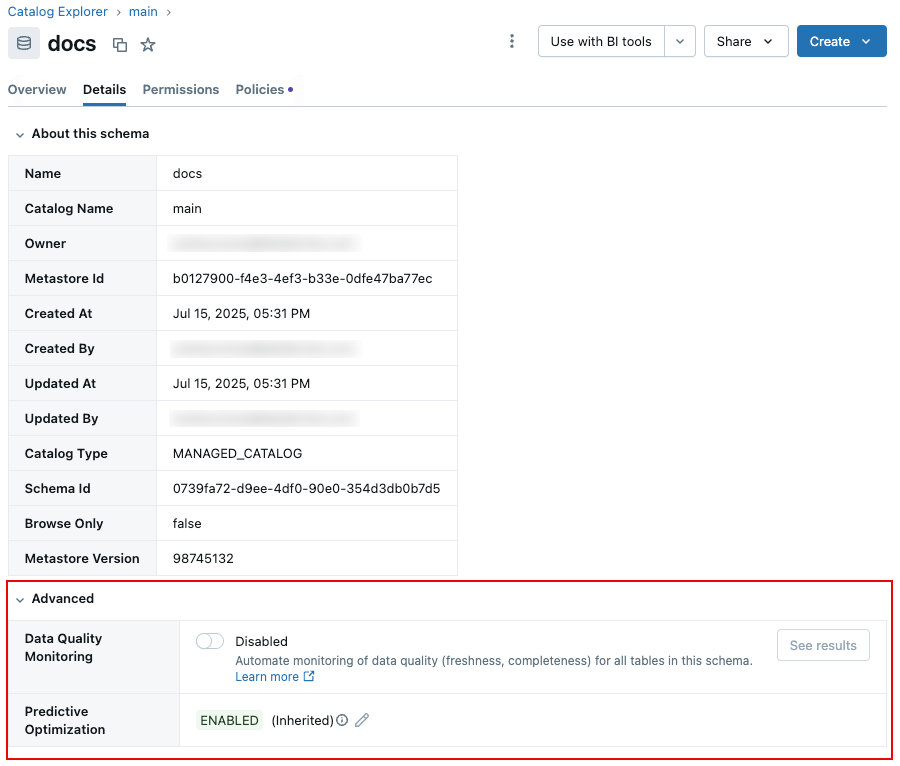This screenshot has height=766, width=900.
Task: Click the Browse Only false value
Action: [187, 523]
